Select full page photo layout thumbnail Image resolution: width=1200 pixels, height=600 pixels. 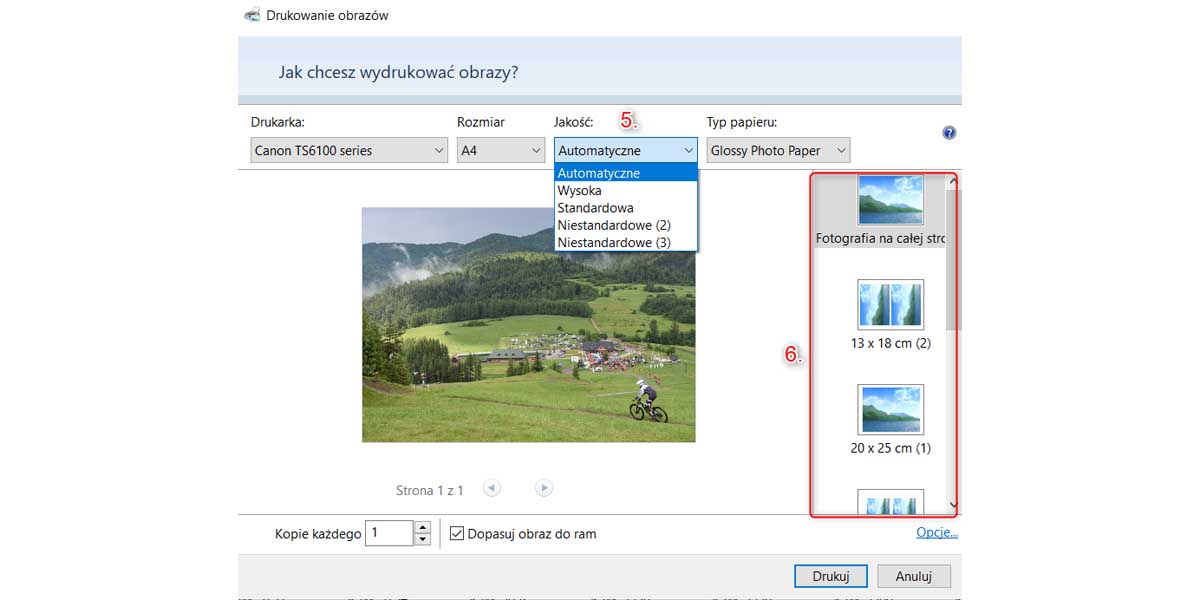click(890, 201)
